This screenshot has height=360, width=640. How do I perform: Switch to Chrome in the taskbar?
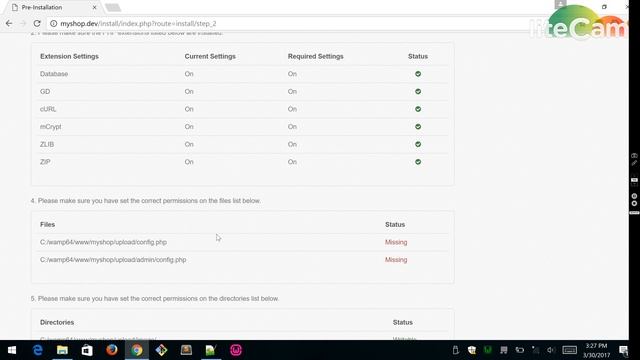[x=137, y=350]
